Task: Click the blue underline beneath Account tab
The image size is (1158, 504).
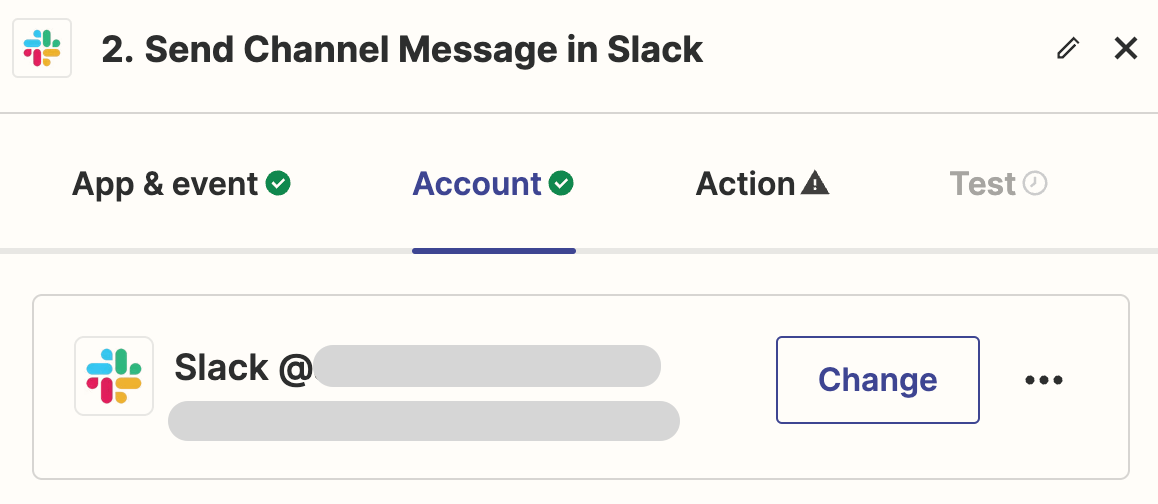Action: coord(493,250)
